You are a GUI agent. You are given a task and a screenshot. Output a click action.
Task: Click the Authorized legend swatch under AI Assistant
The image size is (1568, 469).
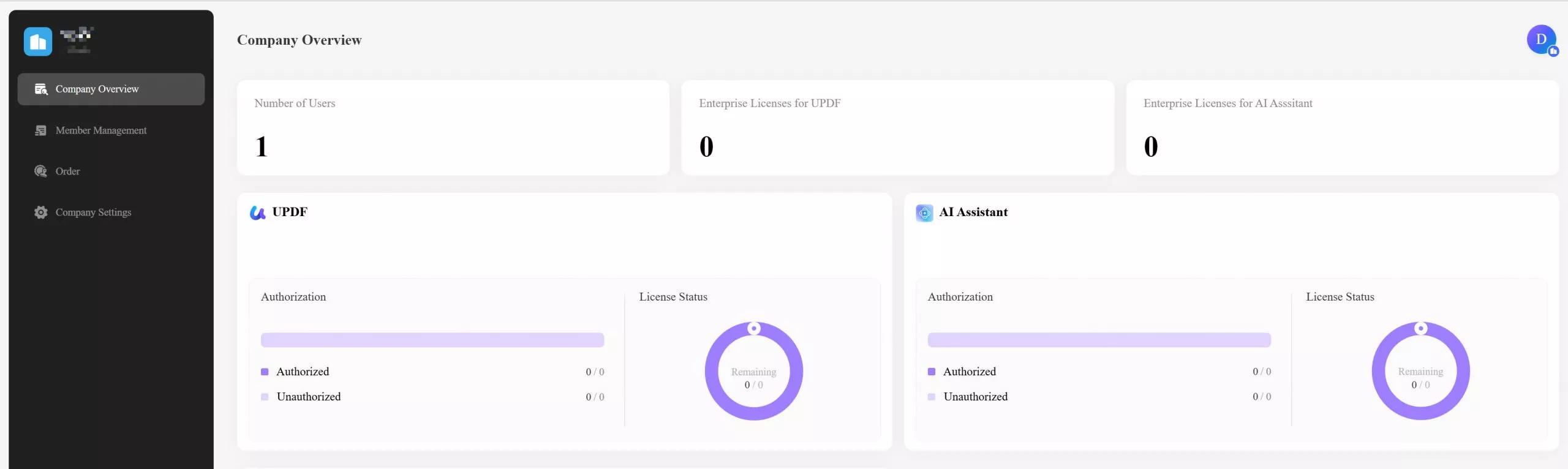point(932,372)
